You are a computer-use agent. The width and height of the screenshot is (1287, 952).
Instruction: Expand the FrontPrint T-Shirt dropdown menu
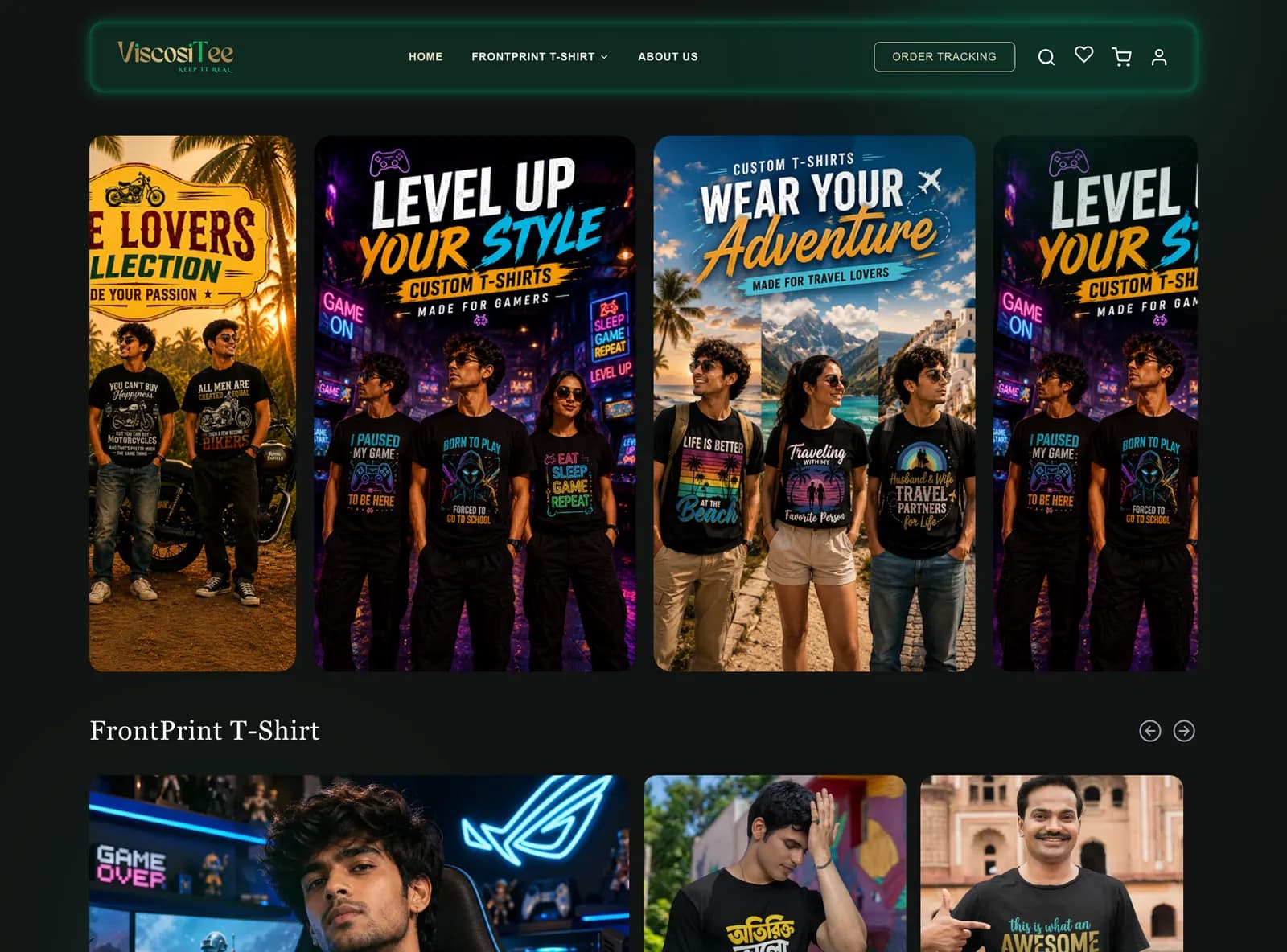(540, 57)
